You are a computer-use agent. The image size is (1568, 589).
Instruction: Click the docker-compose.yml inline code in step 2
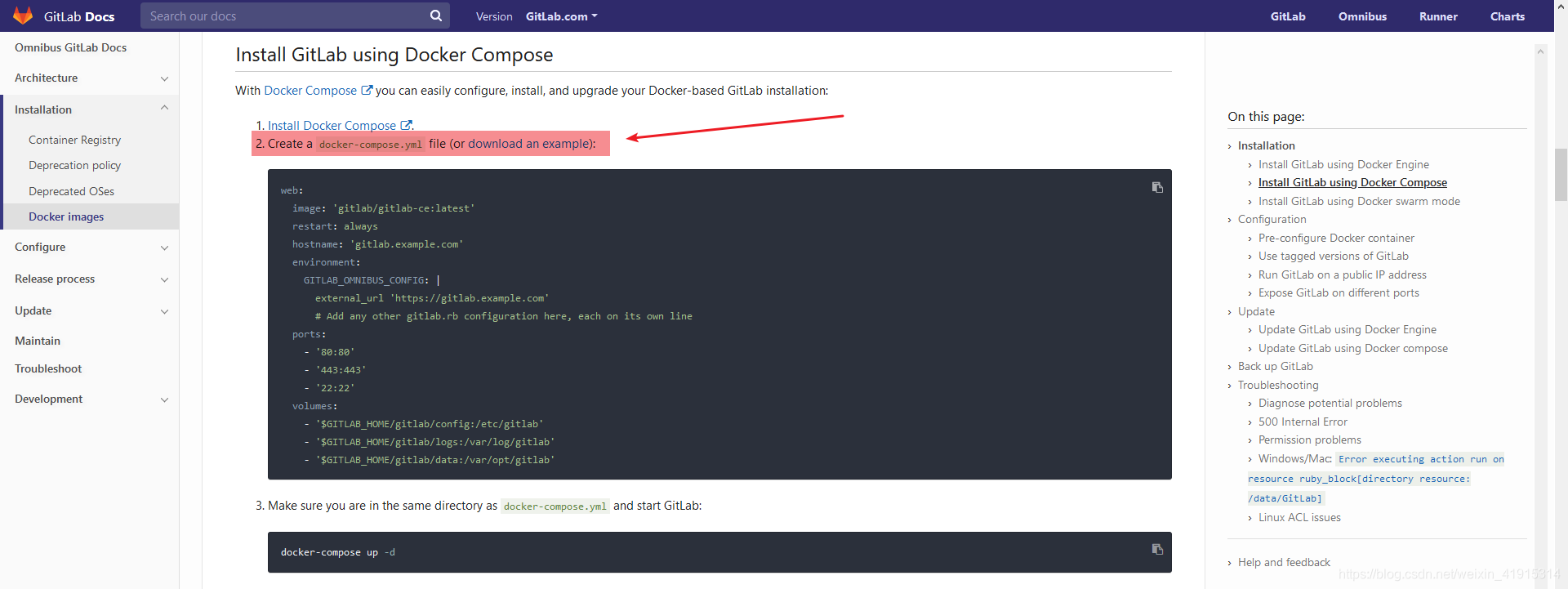371,145
